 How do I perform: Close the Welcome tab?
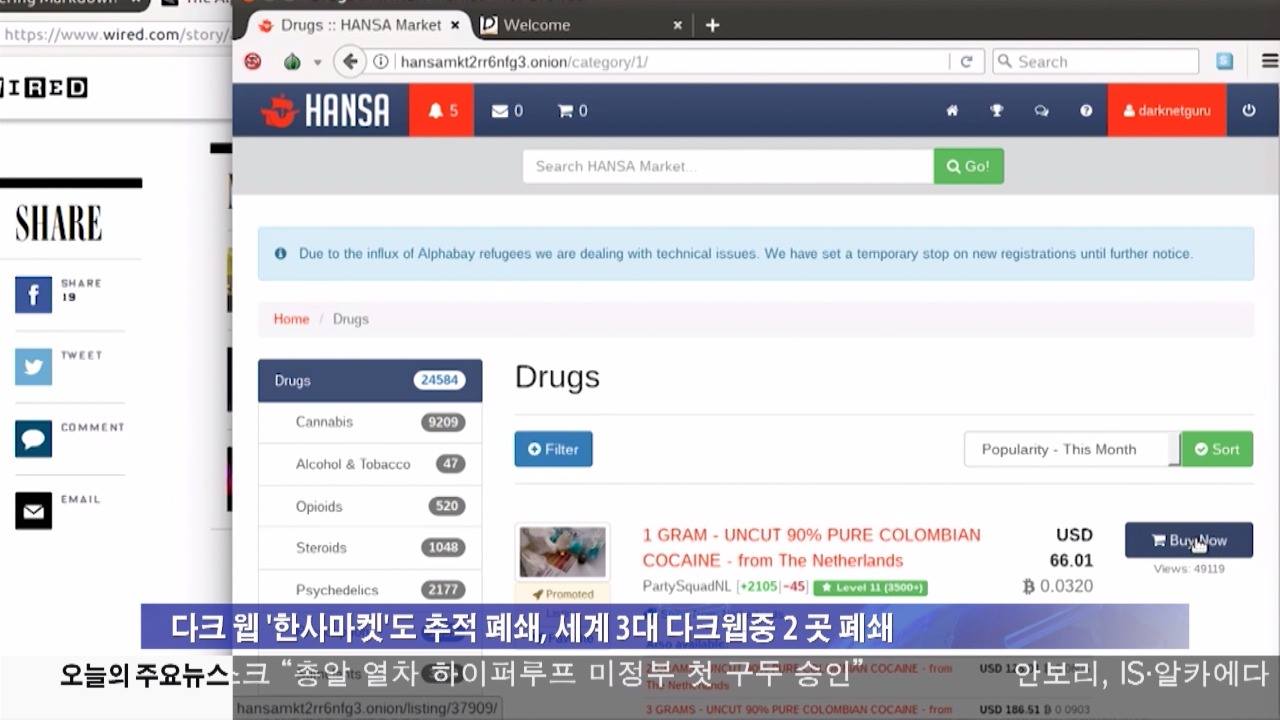coord(678,25)
